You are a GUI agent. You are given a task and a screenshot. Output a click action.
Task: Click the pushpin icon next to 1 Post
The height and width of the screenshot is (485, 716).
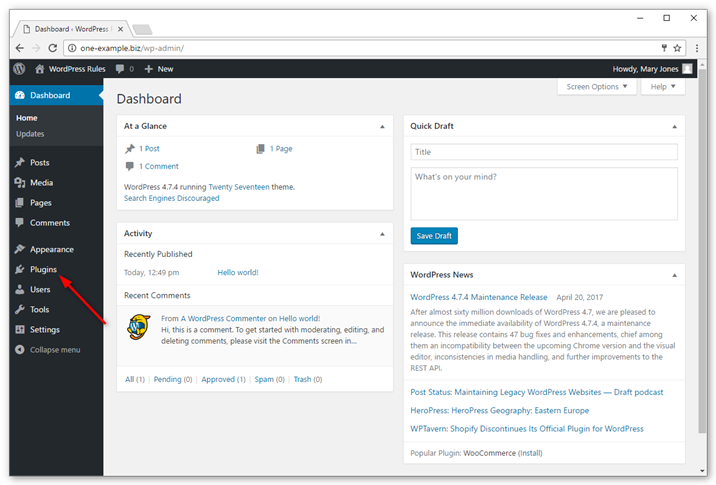(x=130, y=148)
